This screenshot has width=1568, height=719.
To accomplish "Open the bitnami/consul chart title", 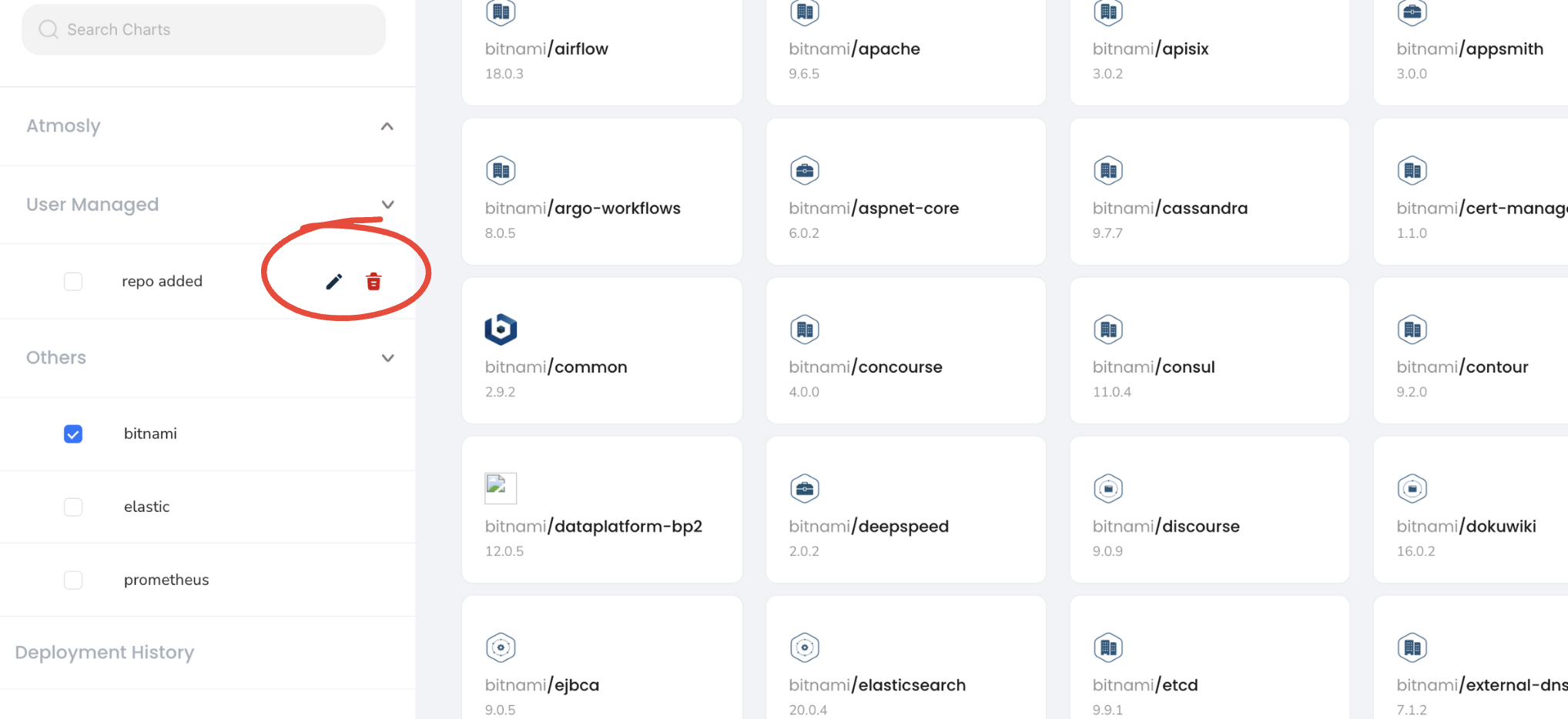I will tap(1154, 366).
